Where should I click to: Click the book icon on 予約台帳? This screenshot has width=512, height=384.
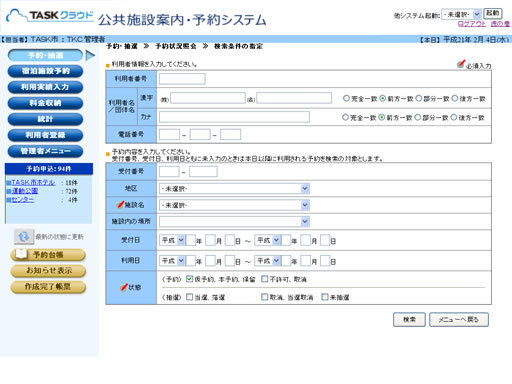pyautogui.click(x=21, y=254)
